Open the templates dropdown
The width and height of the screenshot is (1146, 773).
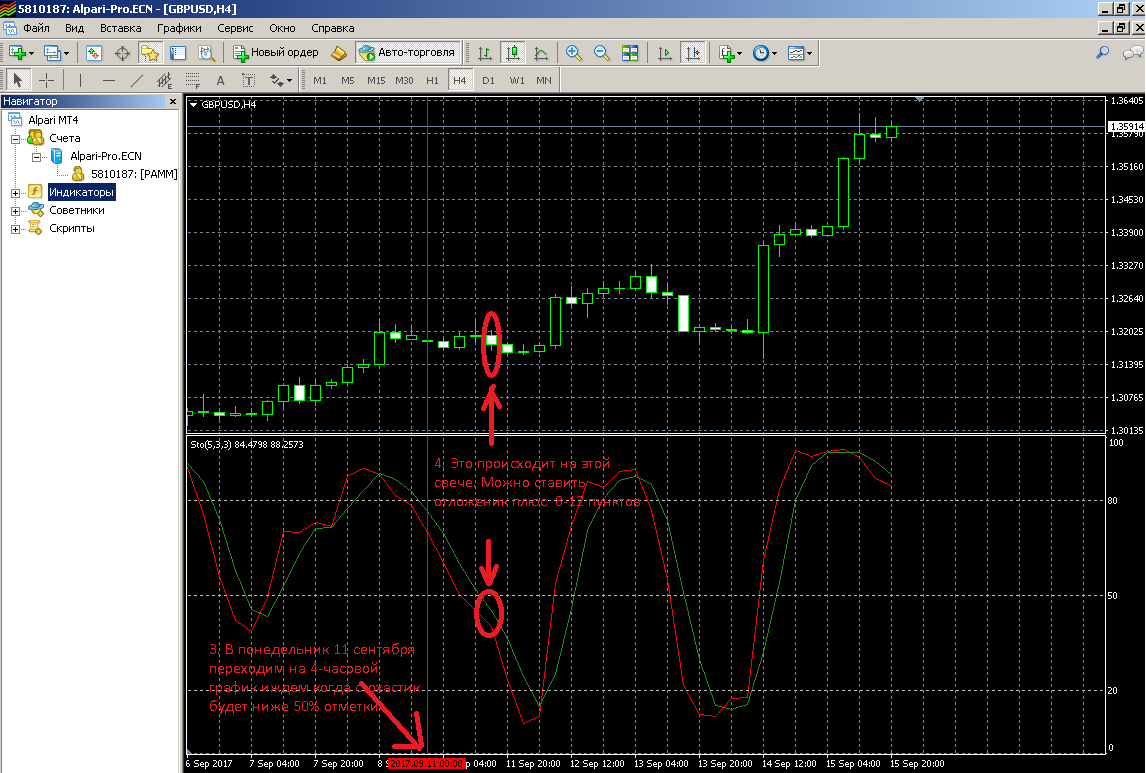pos(800,53)
